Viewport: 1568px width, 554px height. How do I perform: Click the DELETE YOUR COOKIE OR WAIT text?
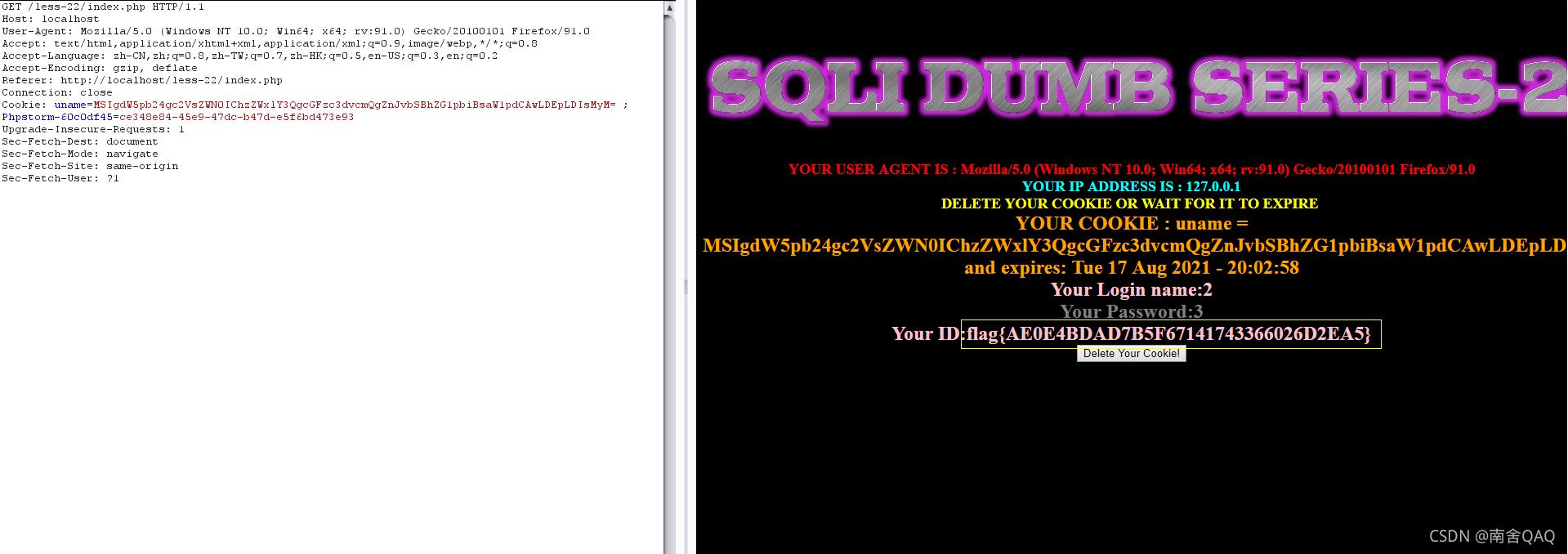(1129, 203)
